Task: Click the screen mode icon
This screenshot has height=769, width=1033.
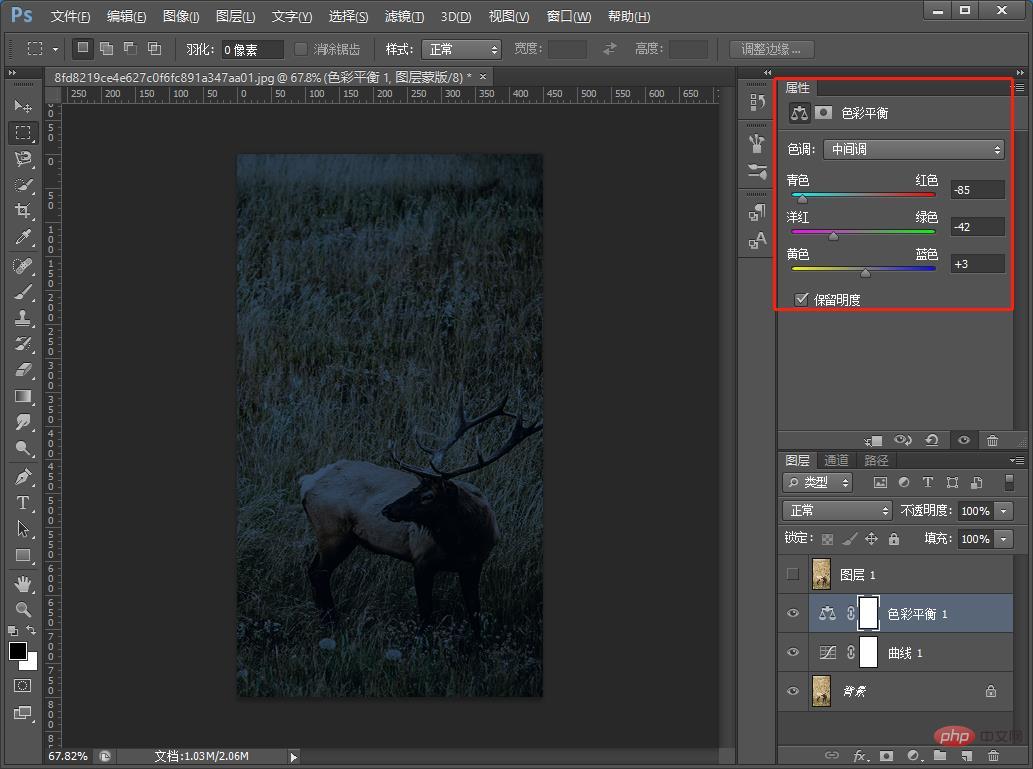Action: [22, 712]
